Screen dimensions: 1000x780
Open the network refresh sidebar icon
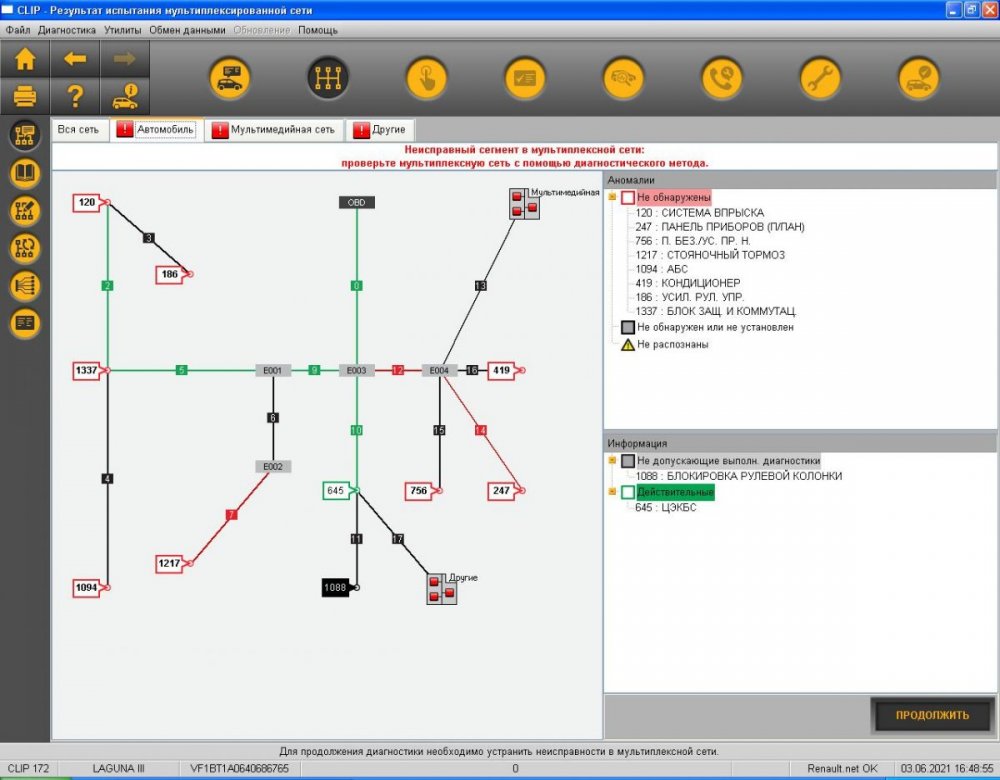pyautogui.click(x=25, y=248)
